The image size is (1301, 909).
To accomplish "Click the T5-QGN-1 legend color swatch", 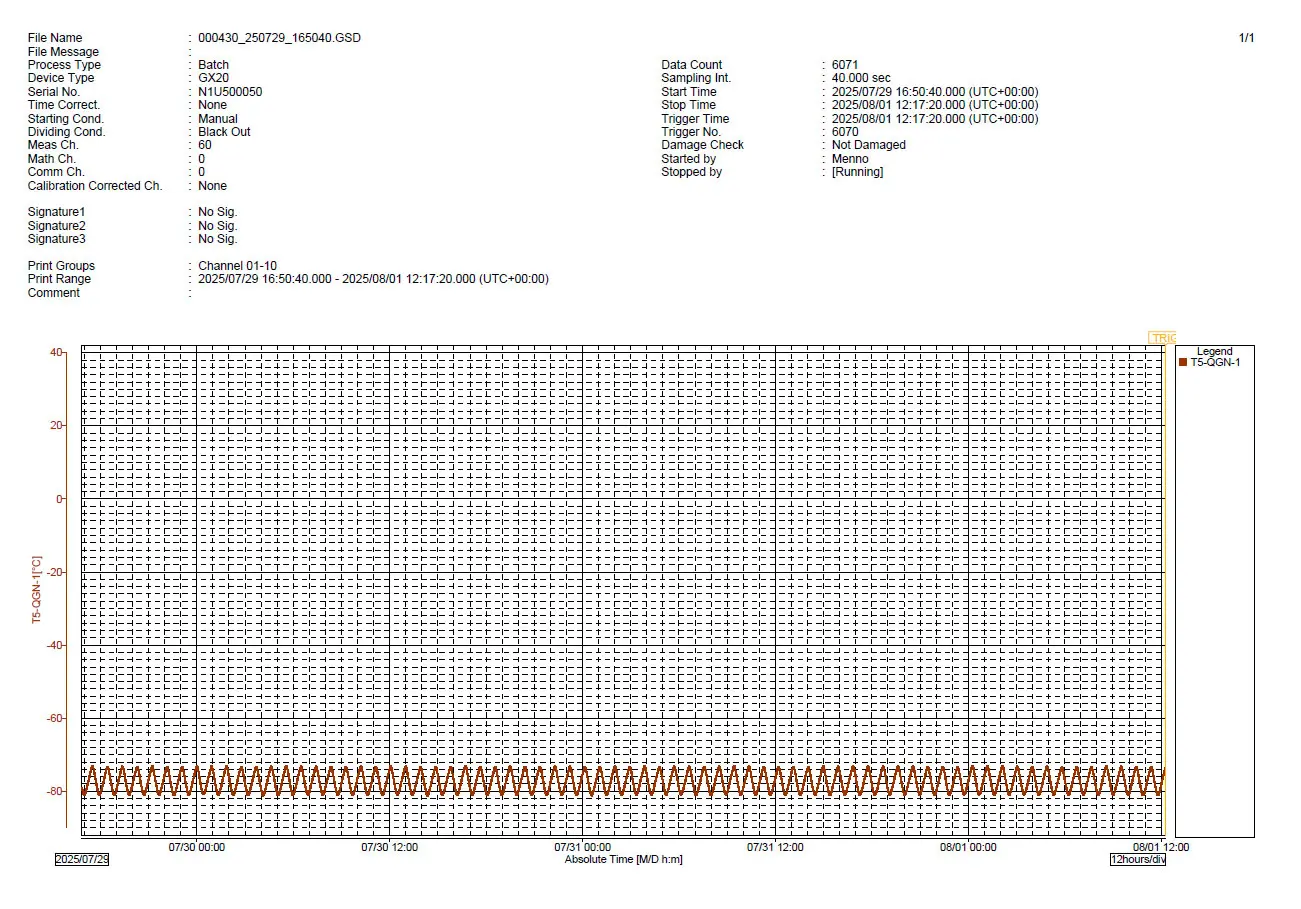I will pos(1183,362).
